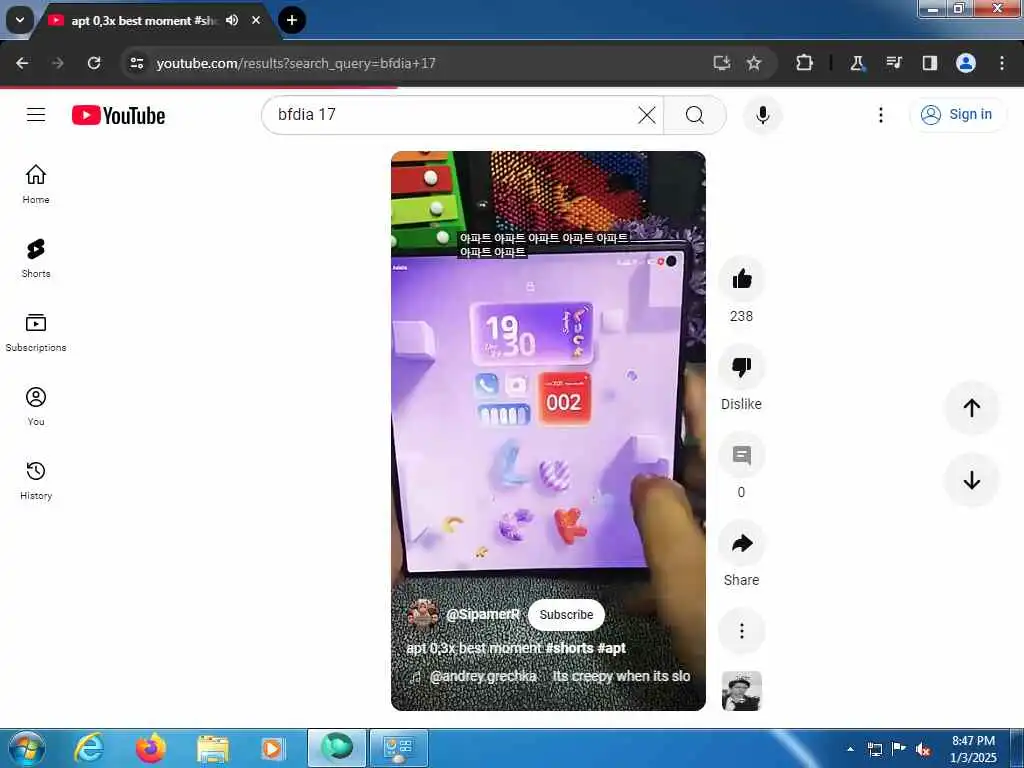Open the Windows Start menu

[x=26, y=748]
